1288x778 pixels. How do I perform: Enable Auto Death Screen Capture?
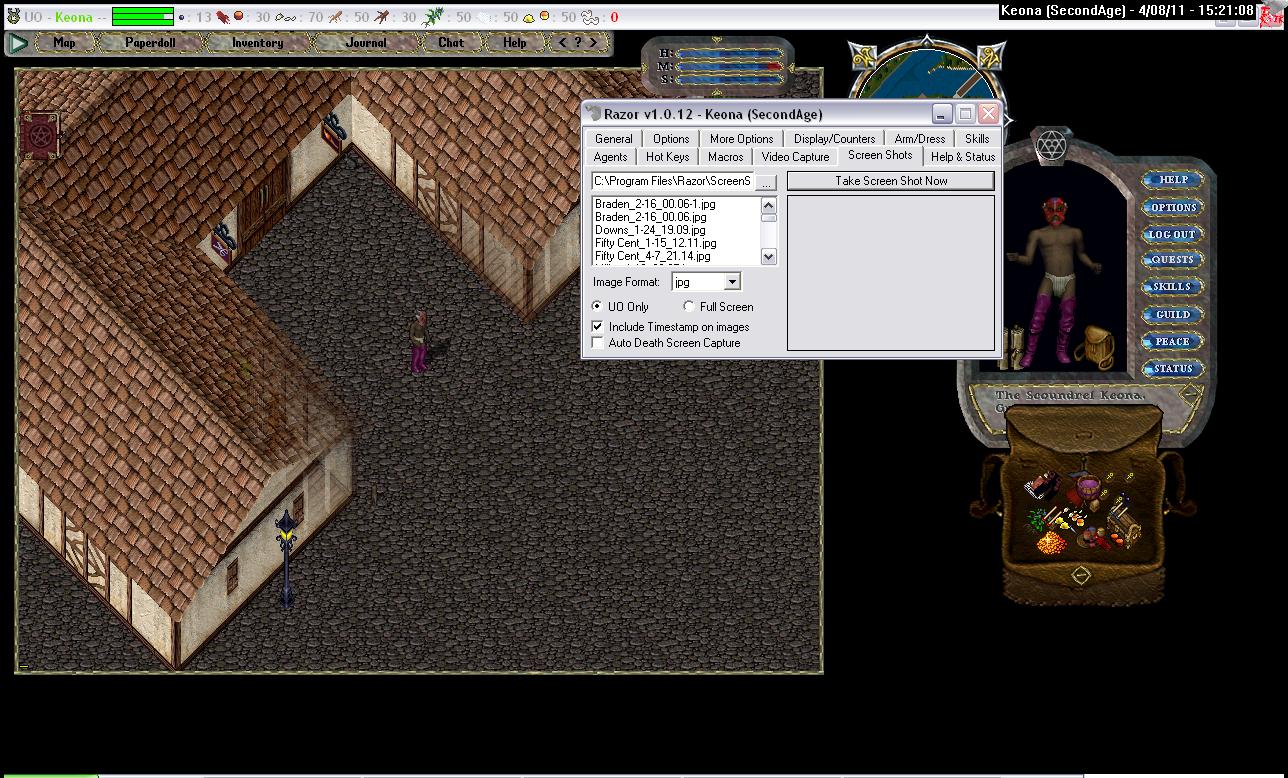point(597,343)
